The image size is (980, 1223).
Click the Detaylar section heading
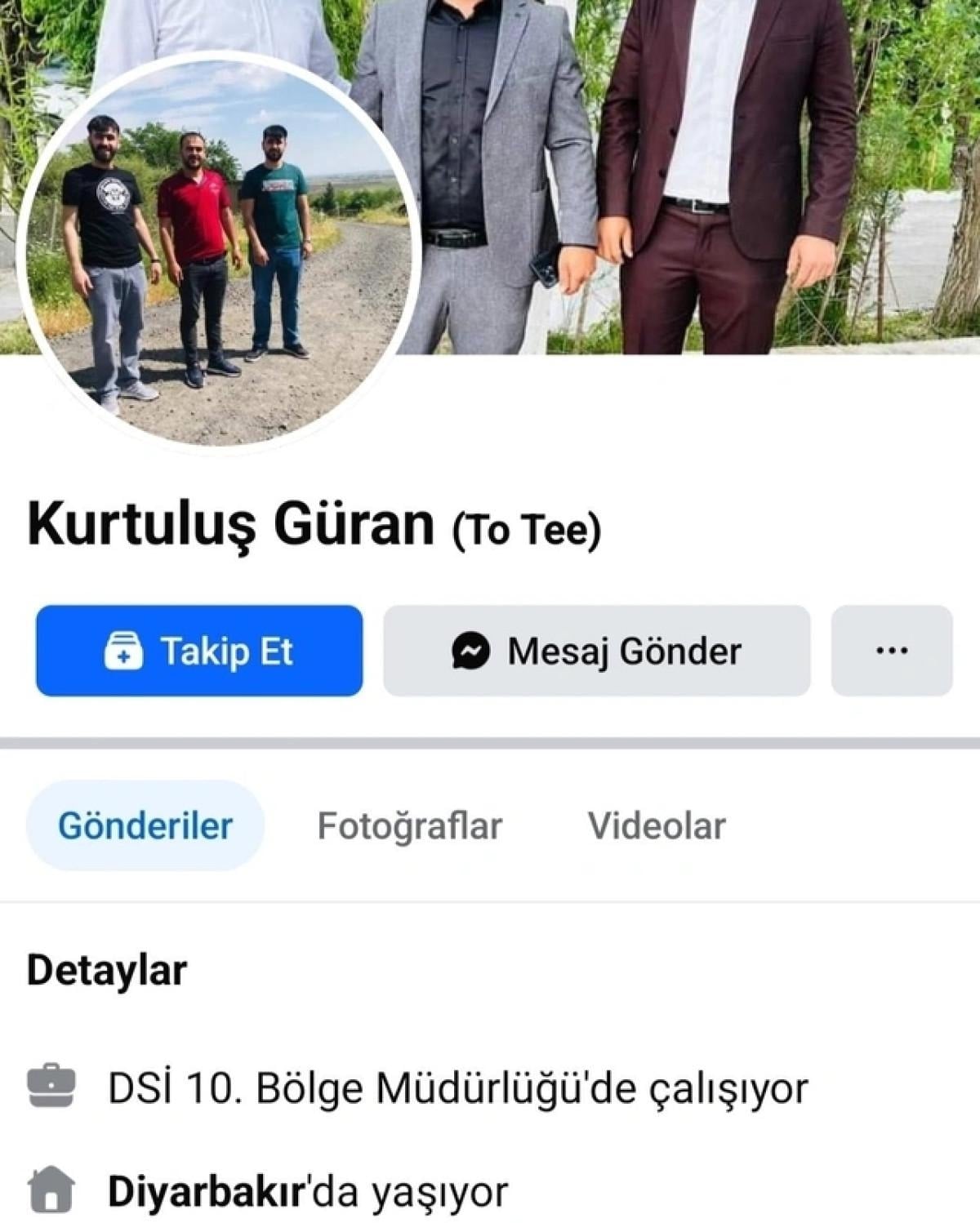[x=107, y=970]
